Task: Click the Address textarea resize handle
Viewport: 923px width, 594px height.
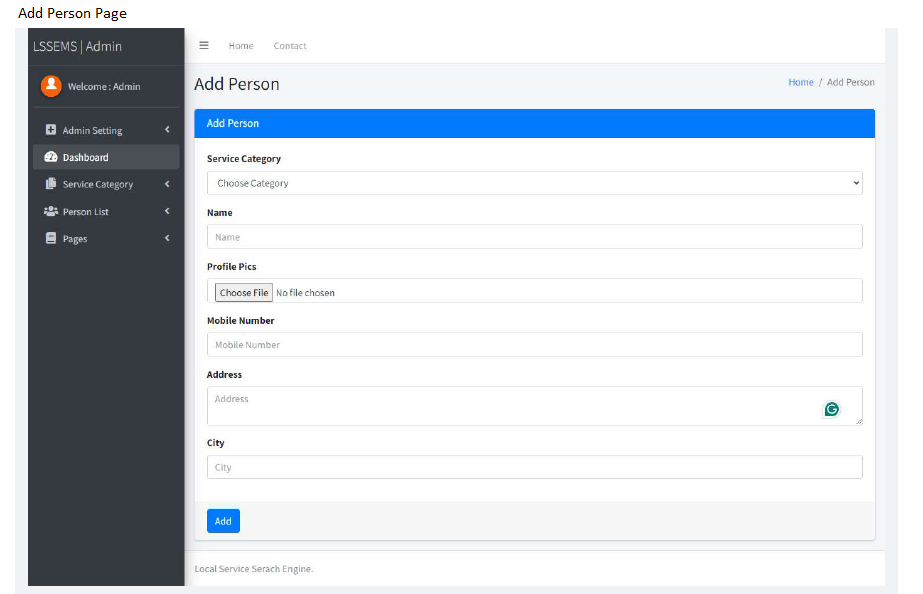Action: pos(859,421)
